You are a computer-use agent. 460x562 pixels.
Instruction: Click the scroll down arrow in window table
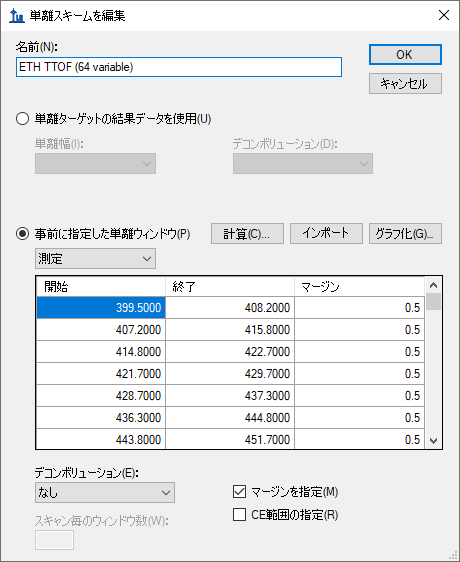[433, 440]
